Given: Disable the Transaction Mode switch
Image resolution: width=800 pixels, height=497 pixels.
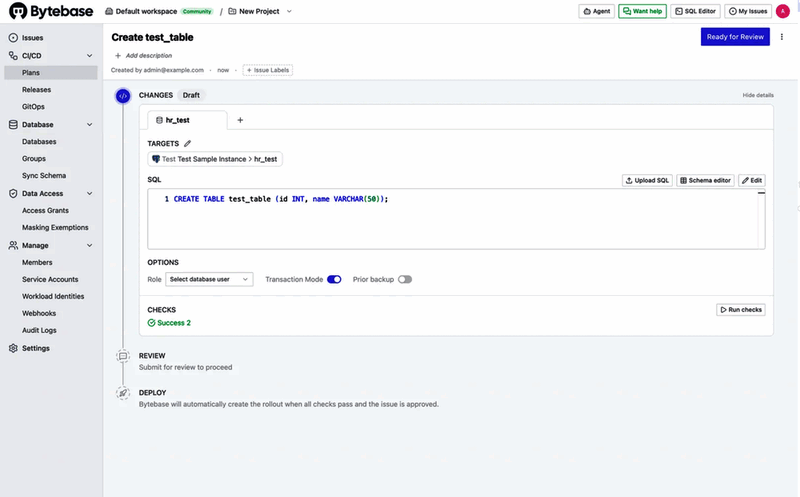Looking at the screenshot, I should click(334, 279).
